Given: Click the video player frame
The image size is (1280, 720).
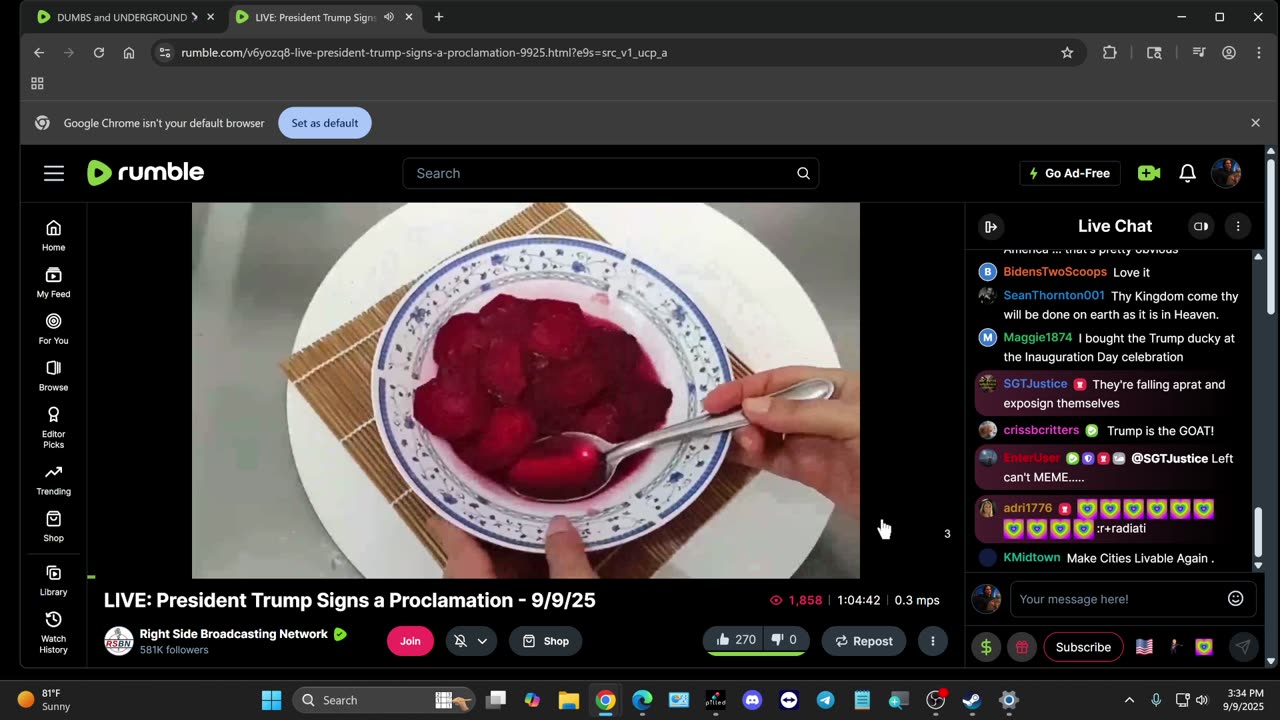Looking at the screenshot, I should [526, 390].
